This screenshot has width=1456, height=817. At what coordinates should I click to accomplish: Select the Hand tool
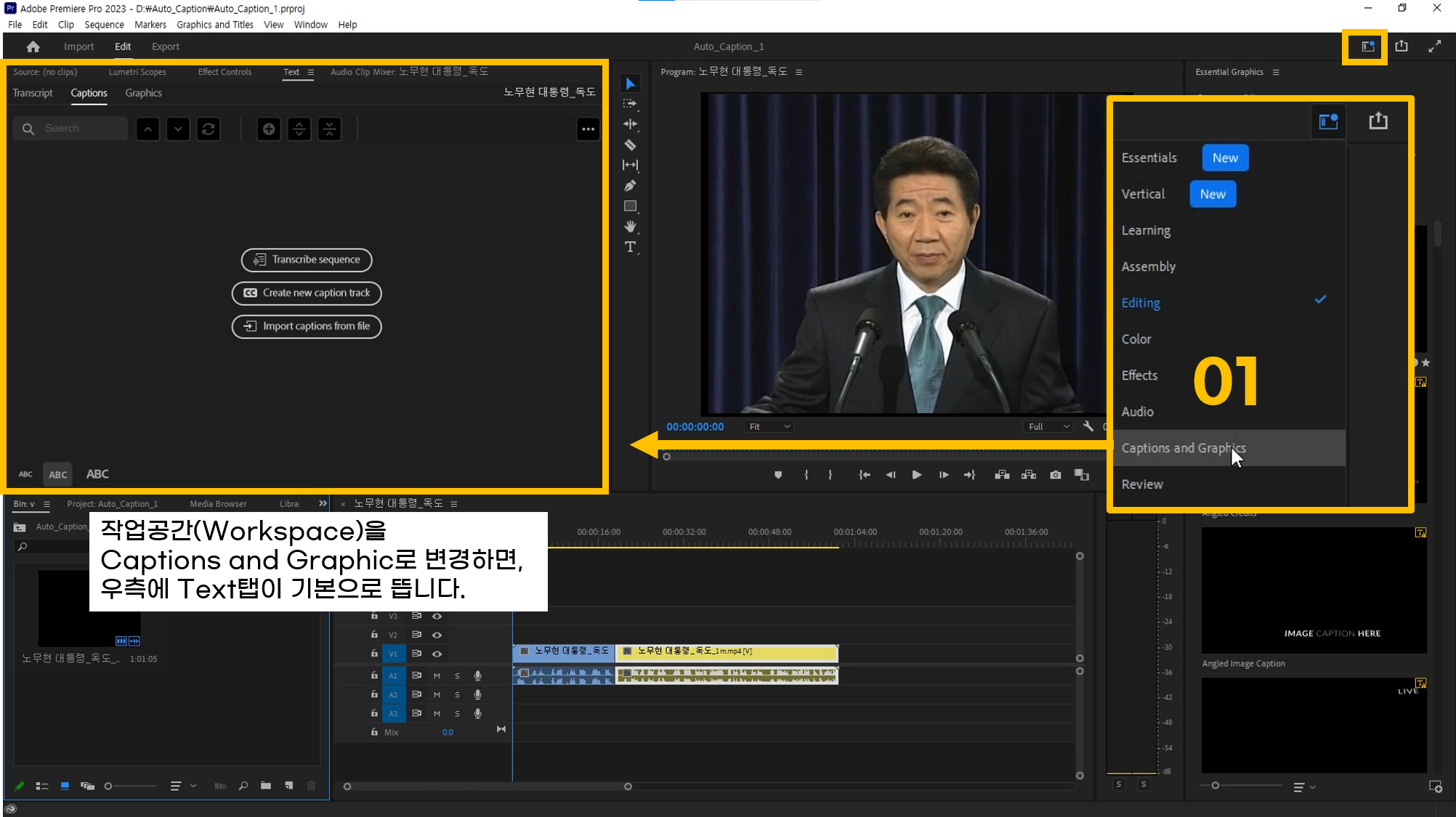click(x=630, y=227)
